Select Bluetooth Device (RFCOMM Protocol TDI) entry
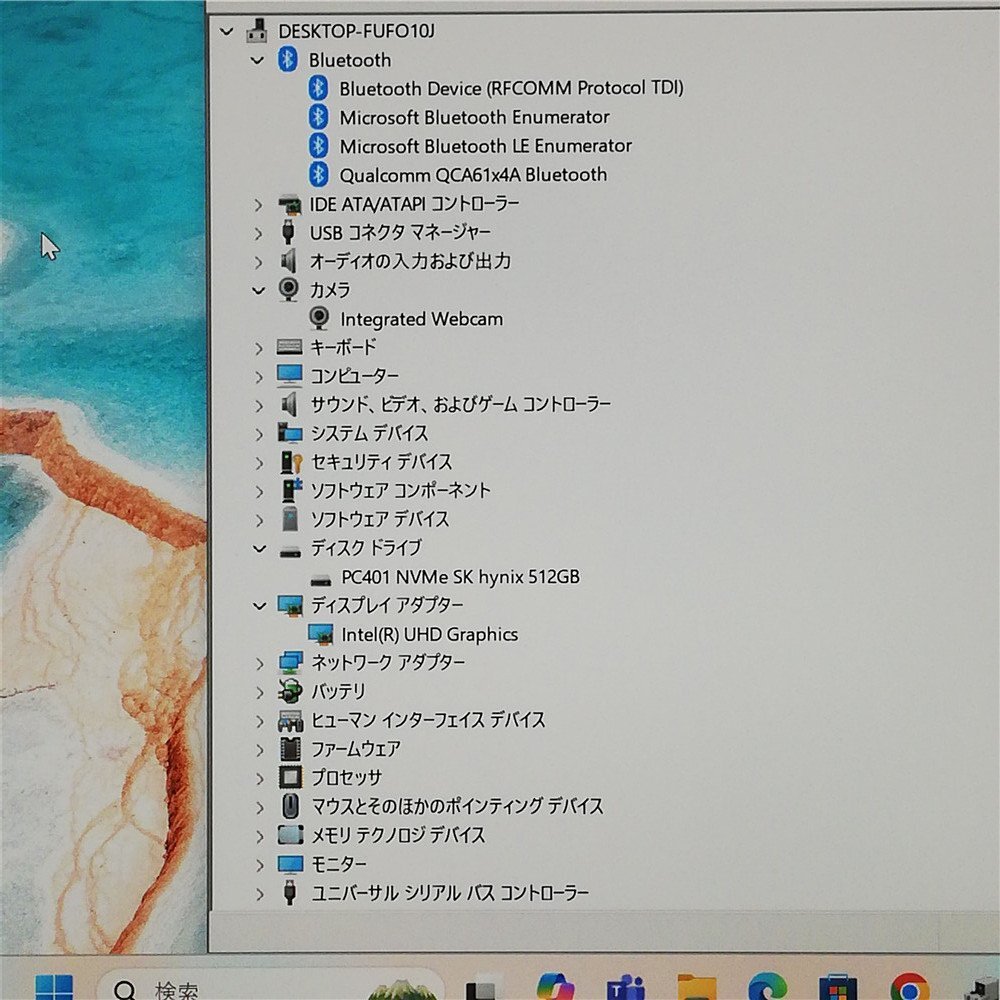1000x1000 pixels. 511,88
